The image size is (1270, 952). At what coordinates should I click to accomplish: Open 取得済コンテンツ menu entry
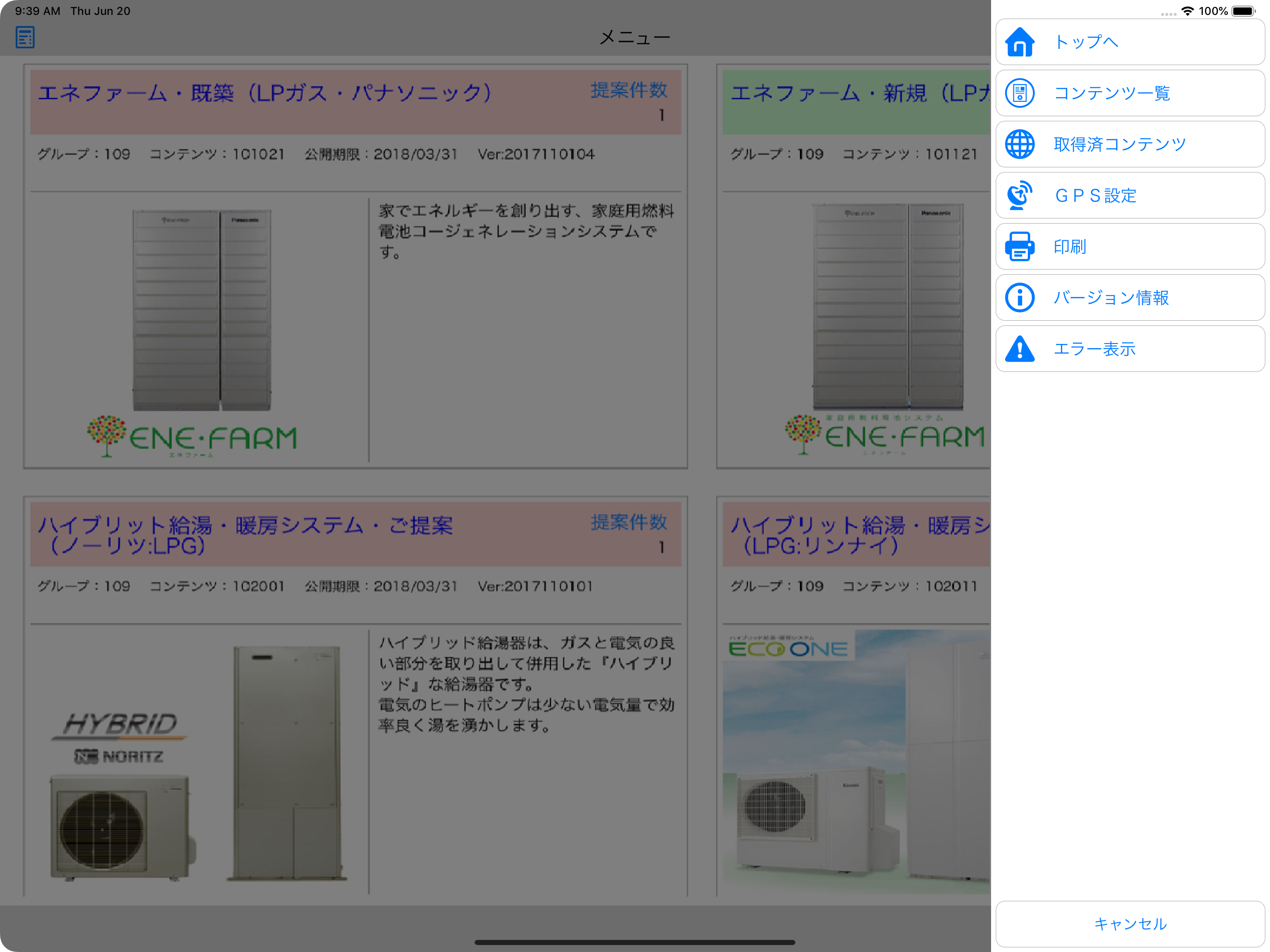pos(1130,144)
